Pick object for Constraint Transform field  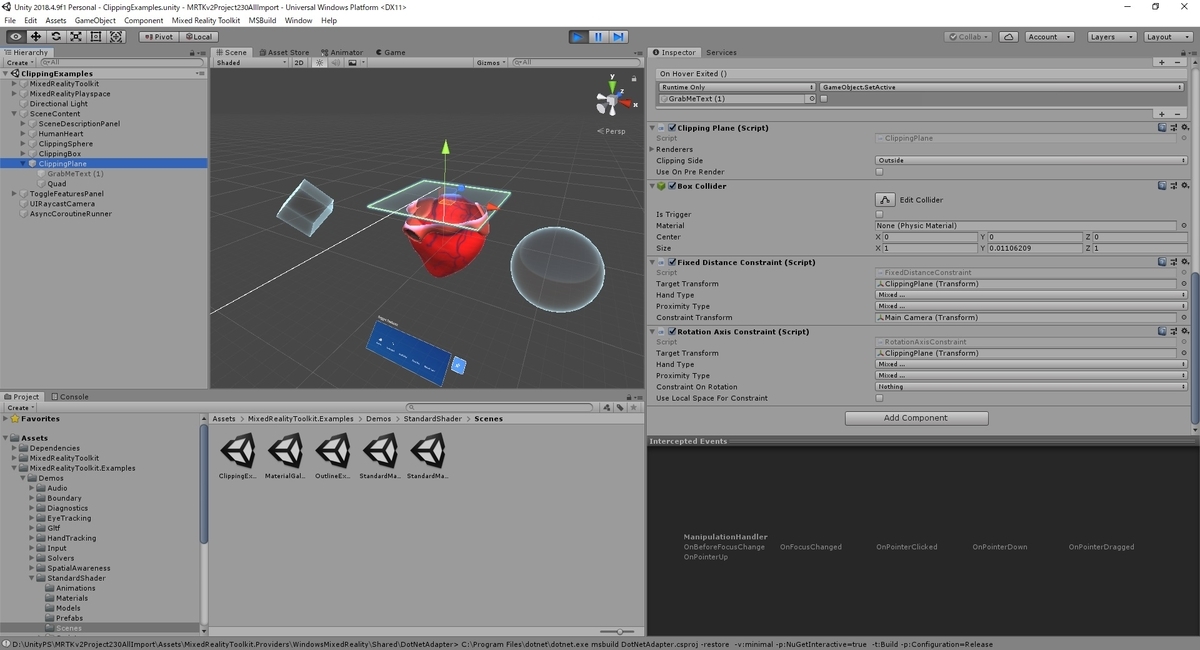click(x=1183, y=318)
